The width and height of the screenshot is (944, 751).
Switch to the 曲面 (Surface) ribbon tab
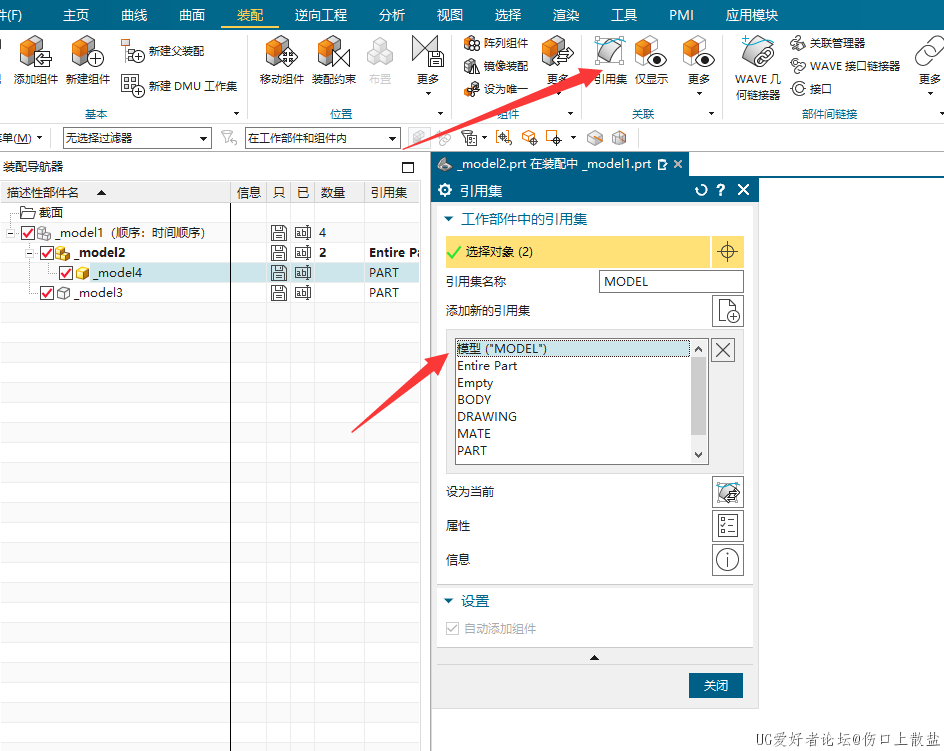click(x=192, y=15)
